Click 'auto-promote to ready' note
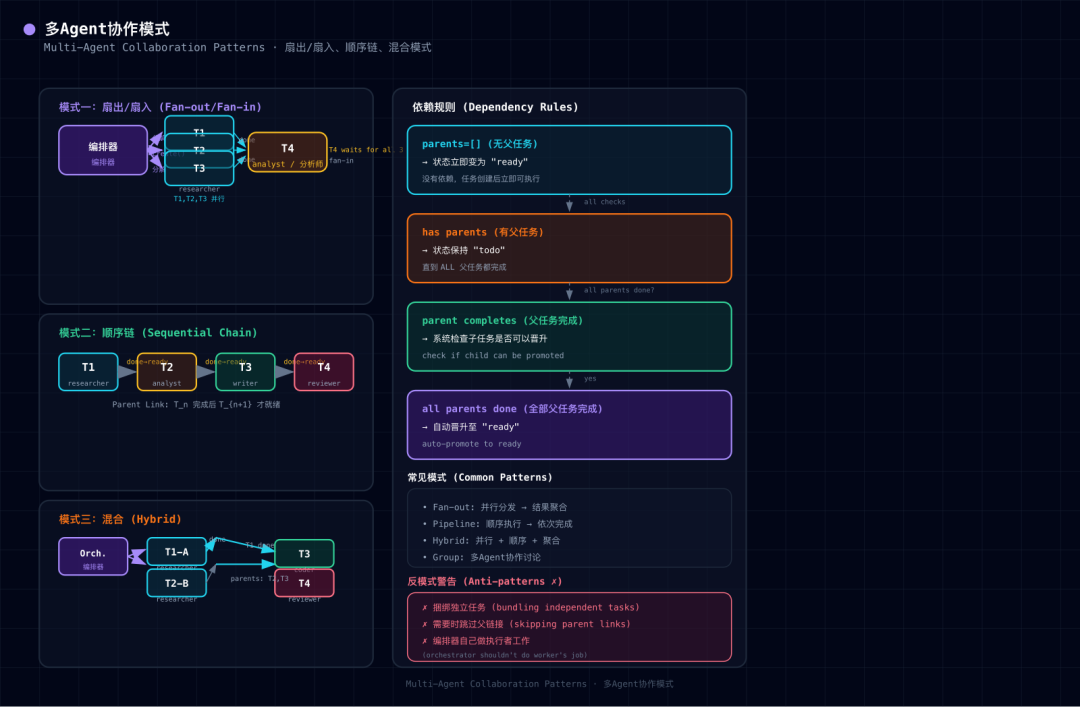This screenshot has height=707, width=1080. tap(472, 444)
